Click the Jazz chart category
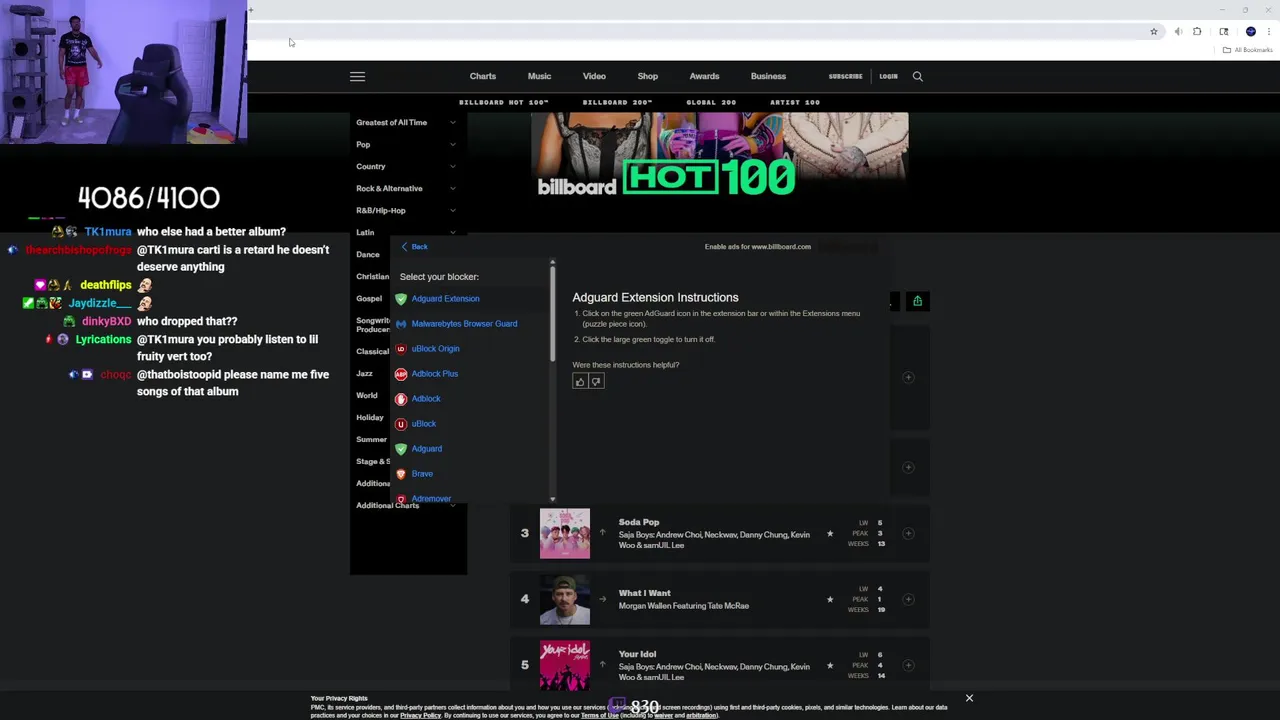 tap(365, 373)
